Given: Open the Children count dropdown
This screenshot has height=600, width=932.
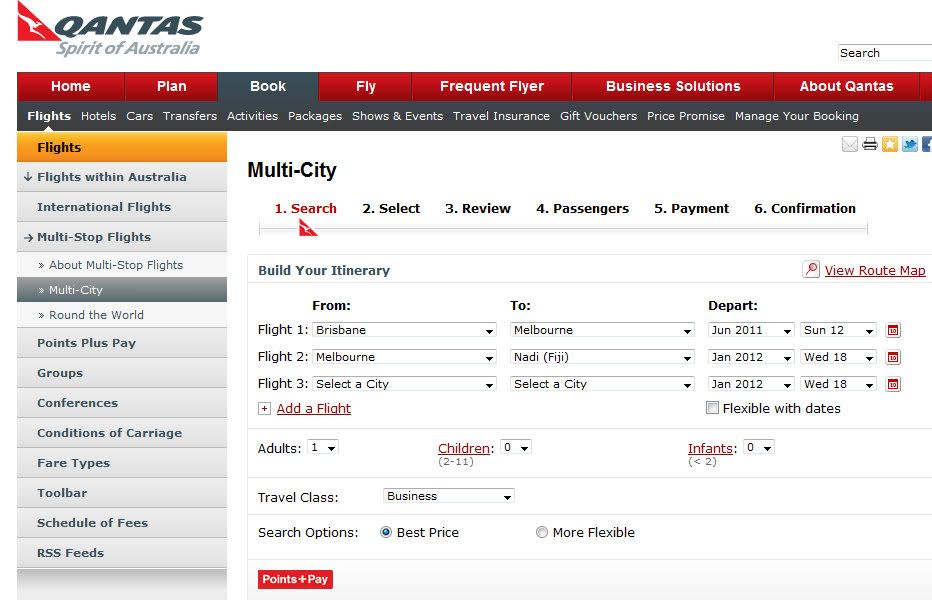Looking at the screenshot, I should [x=516, y=447].
